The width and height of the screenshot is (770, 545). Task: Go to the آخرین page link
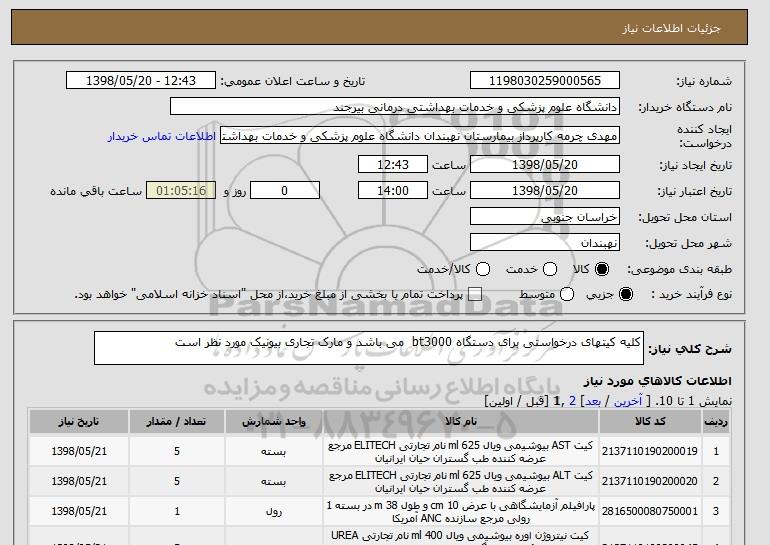pos(628,401)
